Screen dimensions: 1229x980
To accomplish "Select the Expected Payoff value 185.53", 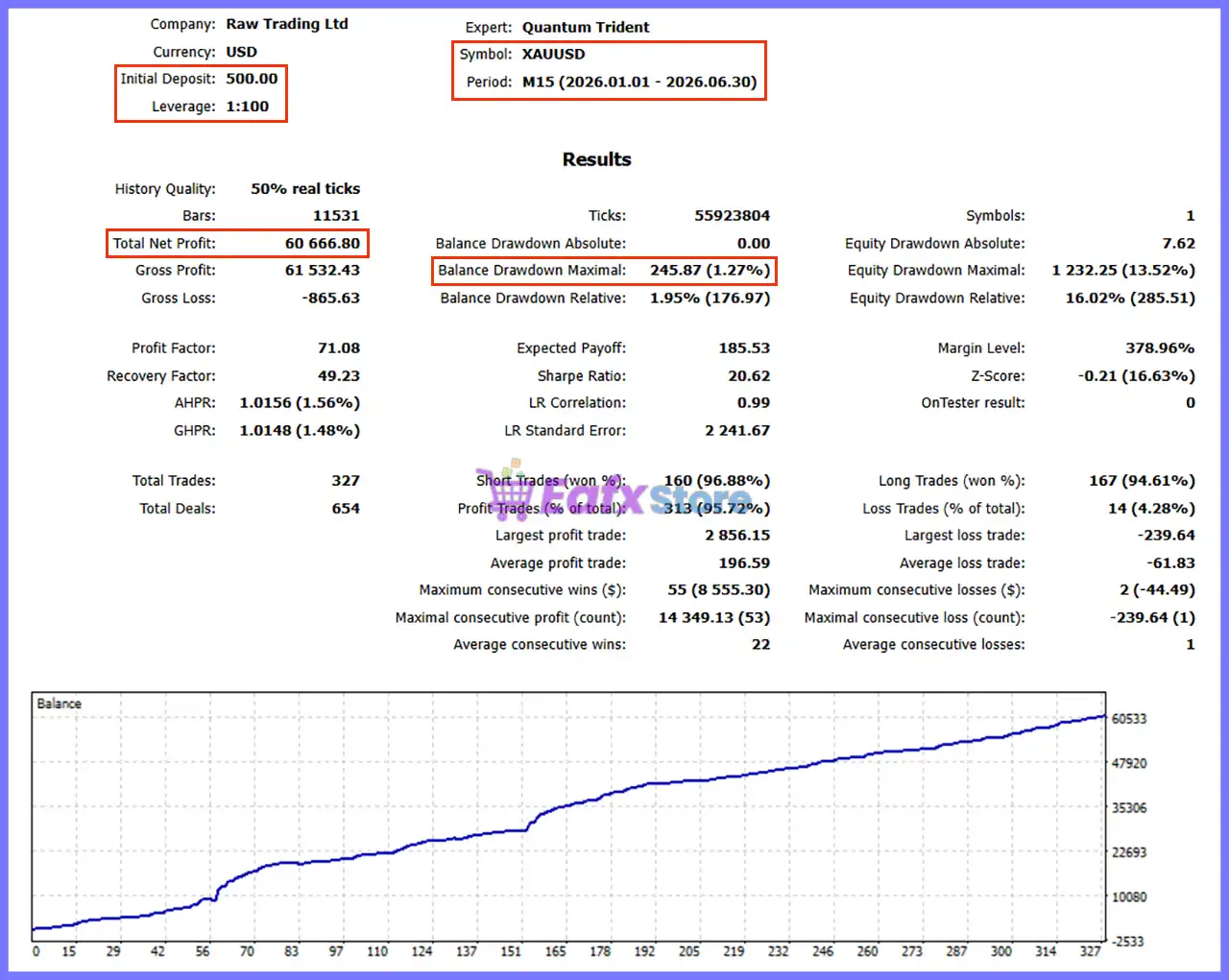I will [x=744, y=348].
